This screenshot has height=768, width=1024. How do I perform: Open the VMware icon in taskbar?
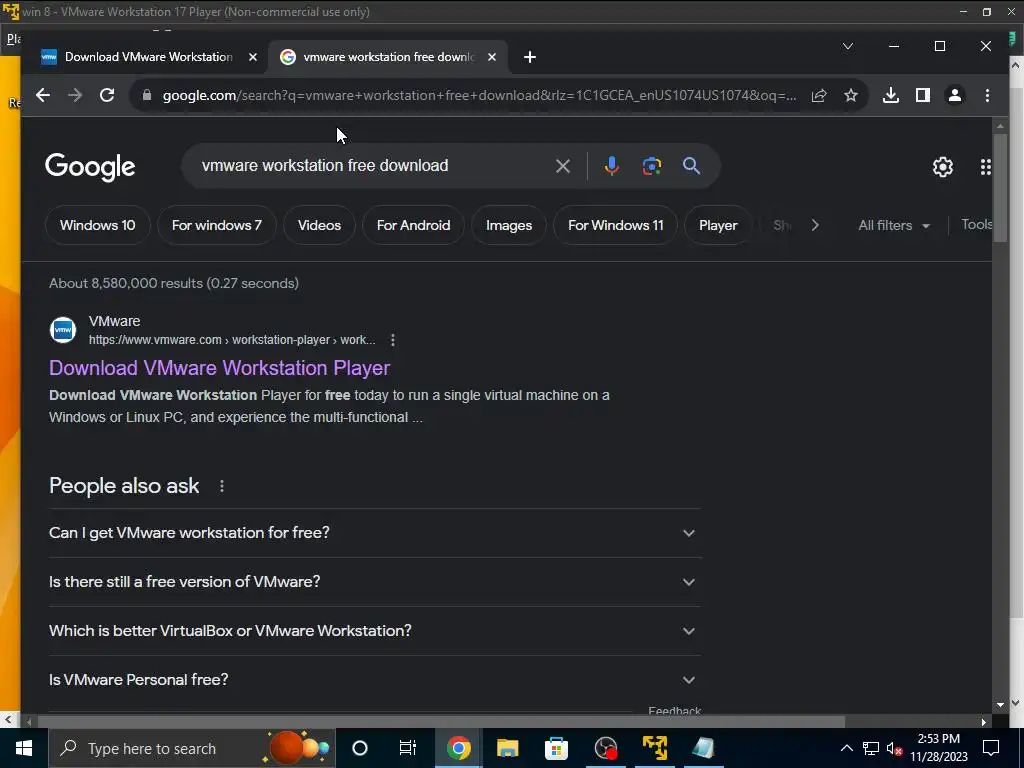(654, 748)
